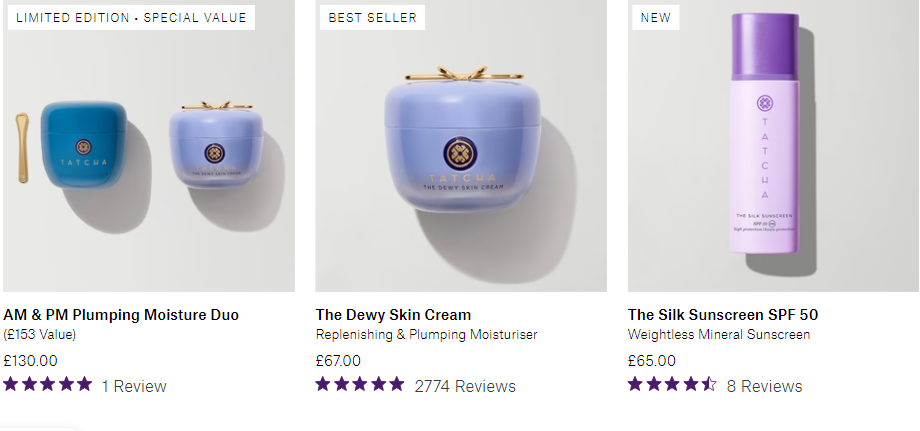920x431 pixels.
Task: Click The Dewy Skin Cream title link
Action: coord(393,315)
